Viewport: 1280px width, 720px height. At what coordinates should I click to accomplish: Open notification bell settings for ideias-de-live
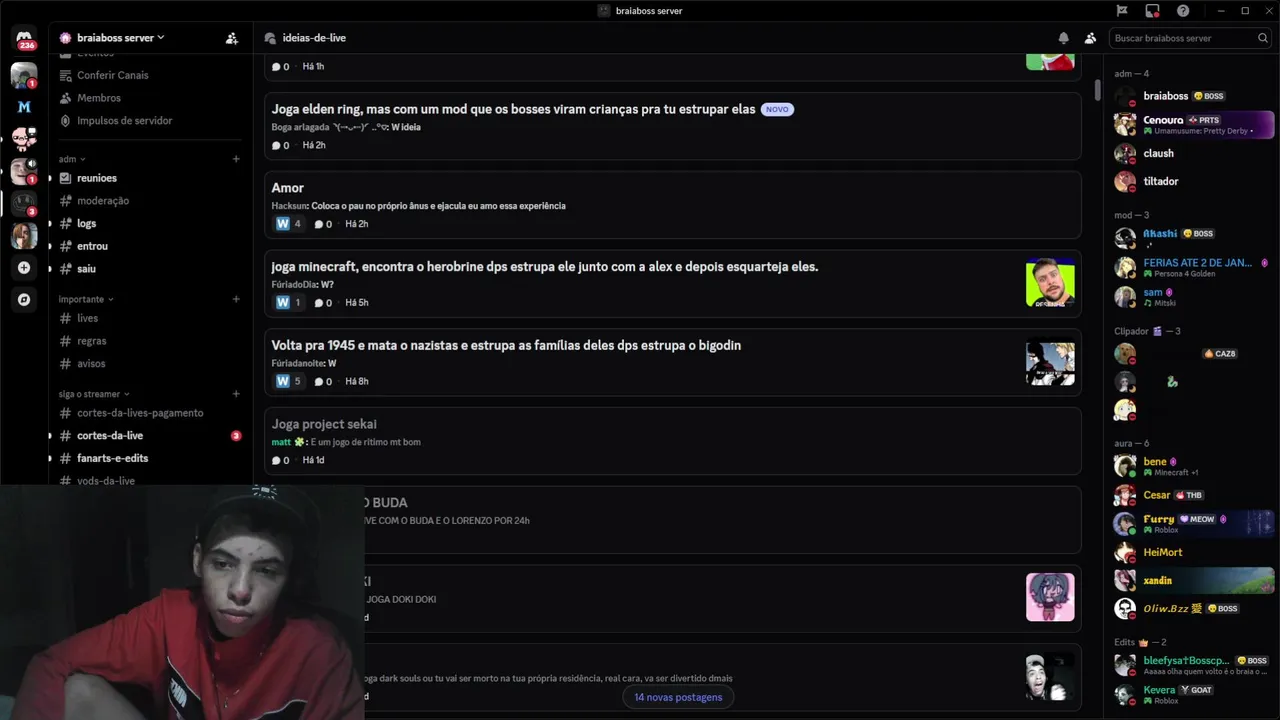1063,38
